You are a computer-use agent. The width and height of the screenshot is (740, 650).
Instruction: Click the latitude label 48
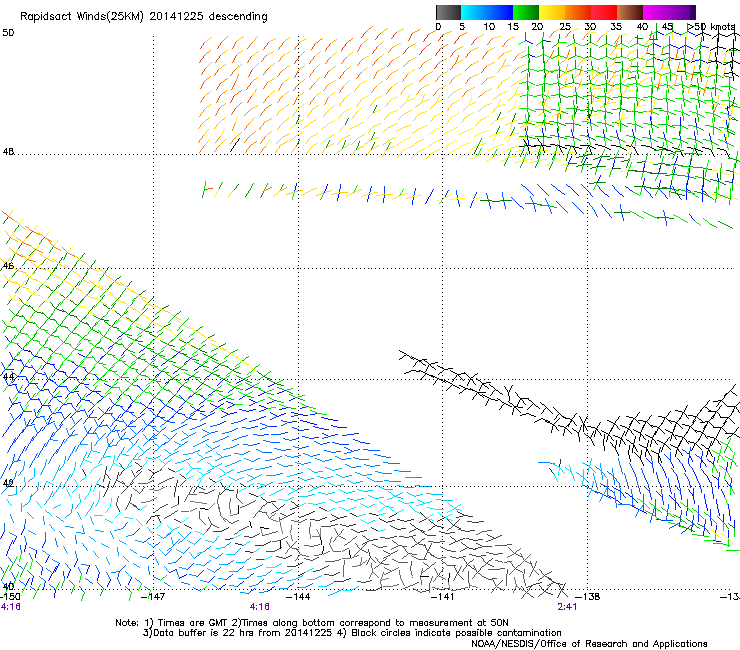[x=8, y=152]
